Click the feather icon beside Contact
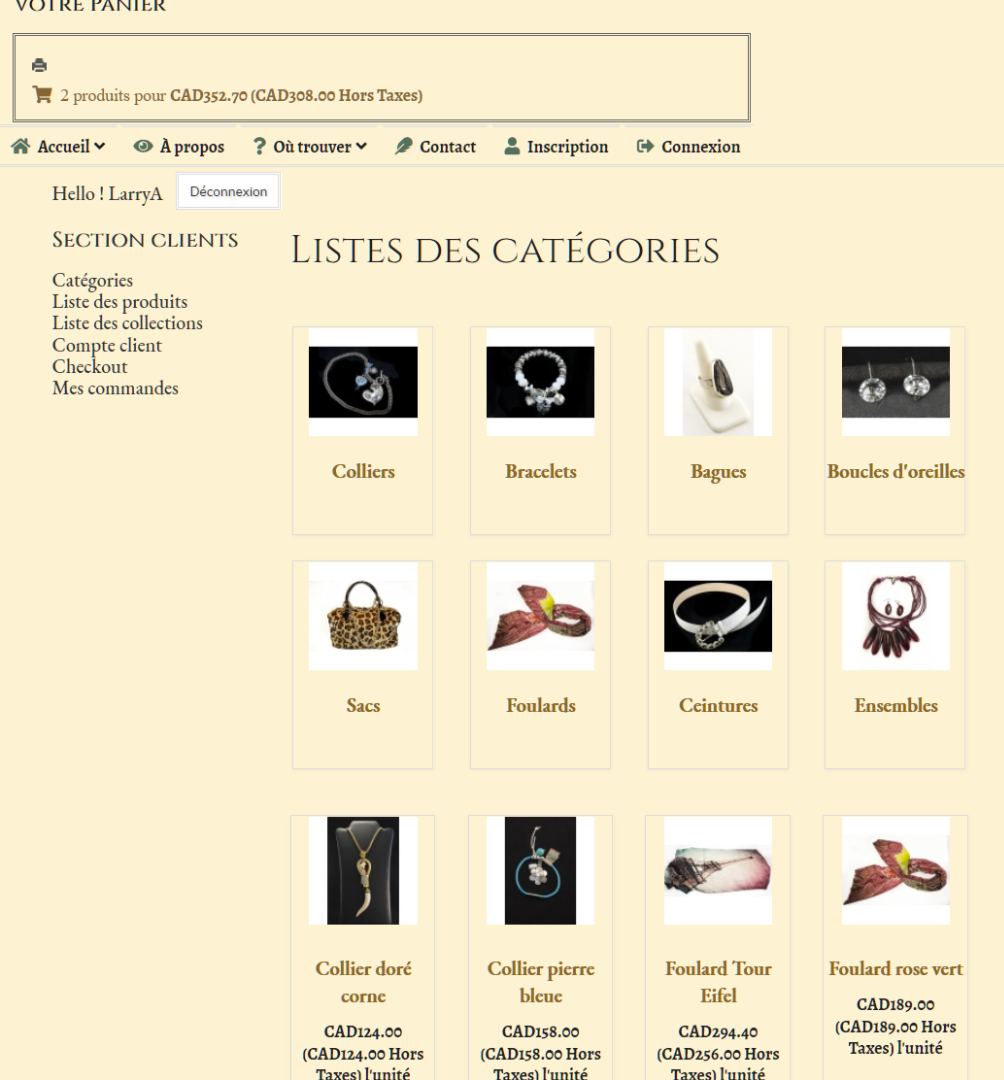 point(404,146)
